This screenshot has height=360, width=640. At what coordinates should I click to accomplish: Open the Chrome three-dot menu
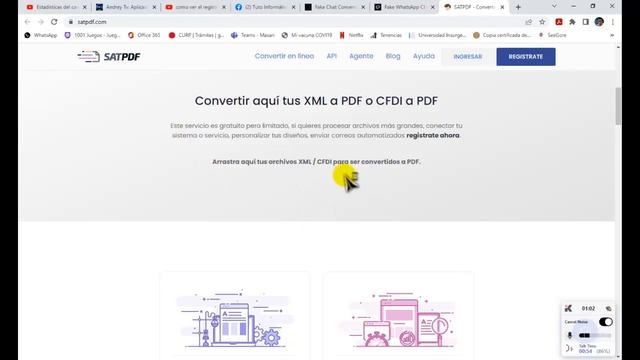613,22
